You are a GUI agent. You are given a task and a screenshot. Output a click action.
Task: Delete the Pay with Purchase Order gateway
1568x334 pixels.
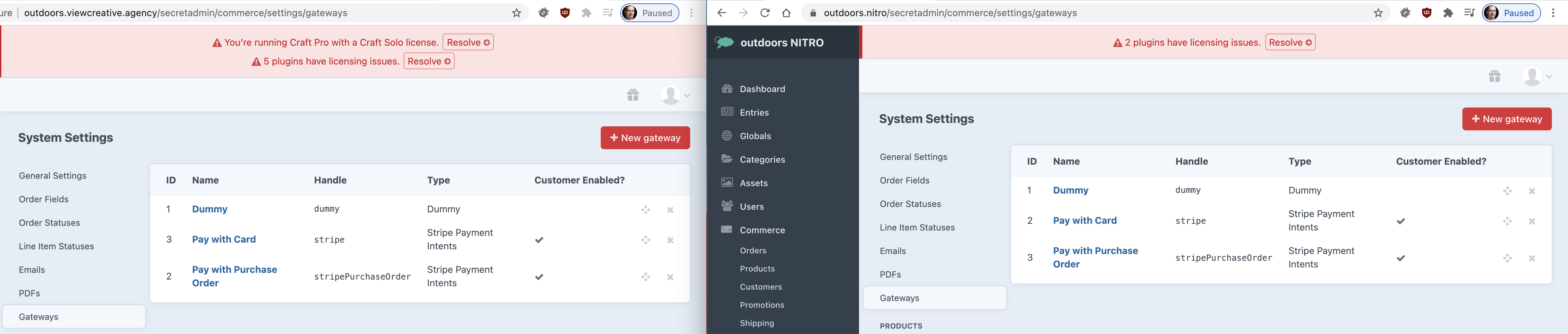point(1532,257)
